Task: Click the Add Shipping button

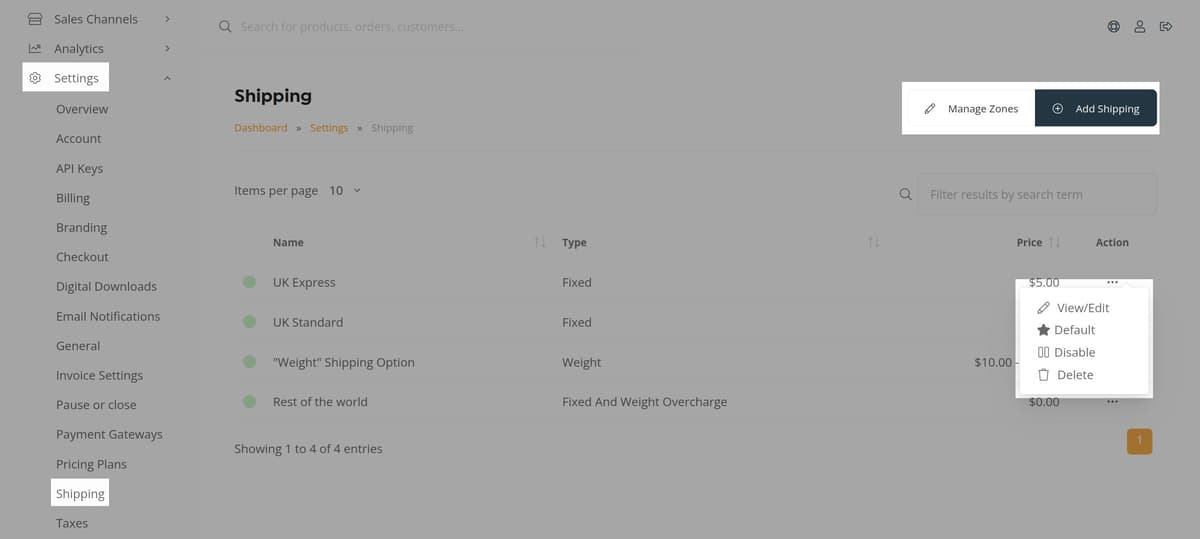Action: point(1096,109)
